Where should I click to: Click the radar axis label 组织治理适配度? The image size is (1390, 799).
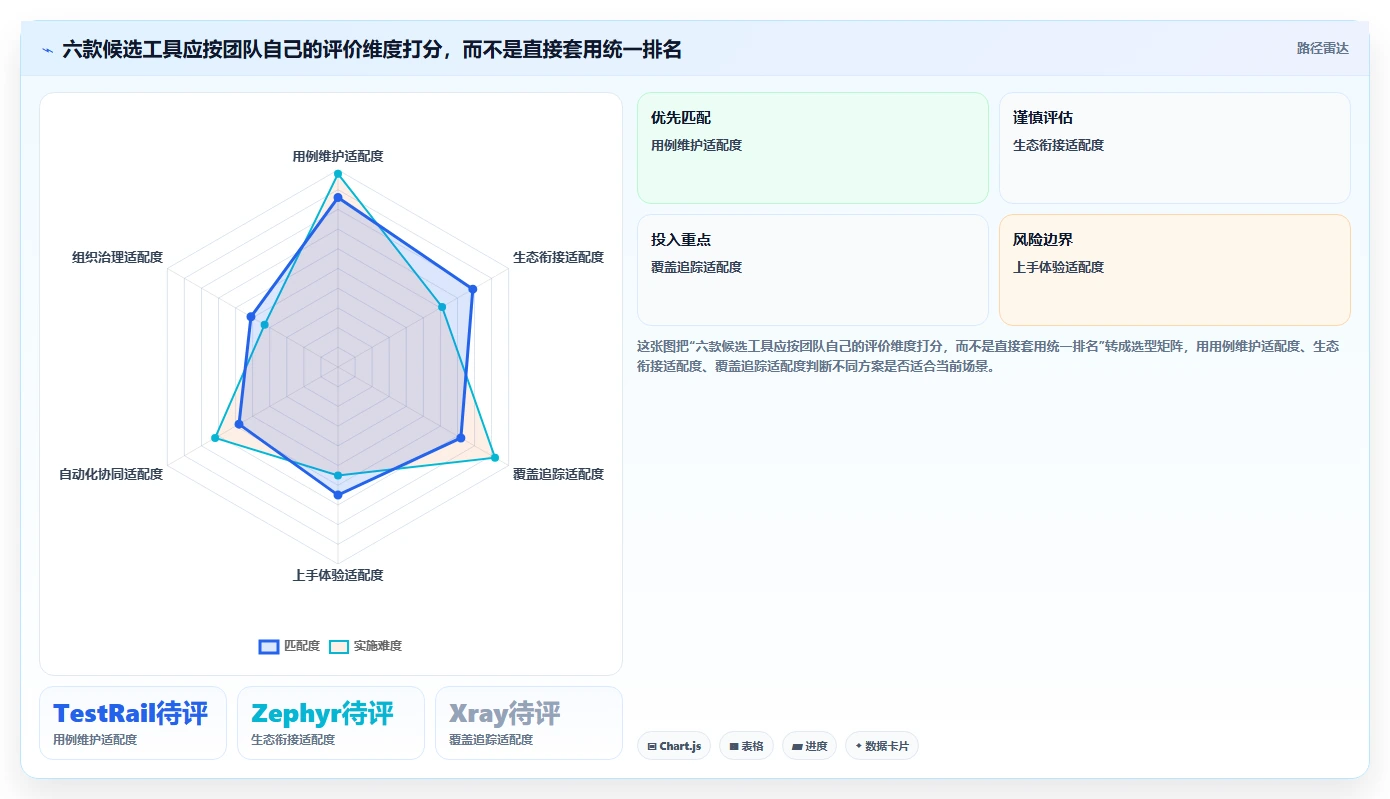pos(117,257)
